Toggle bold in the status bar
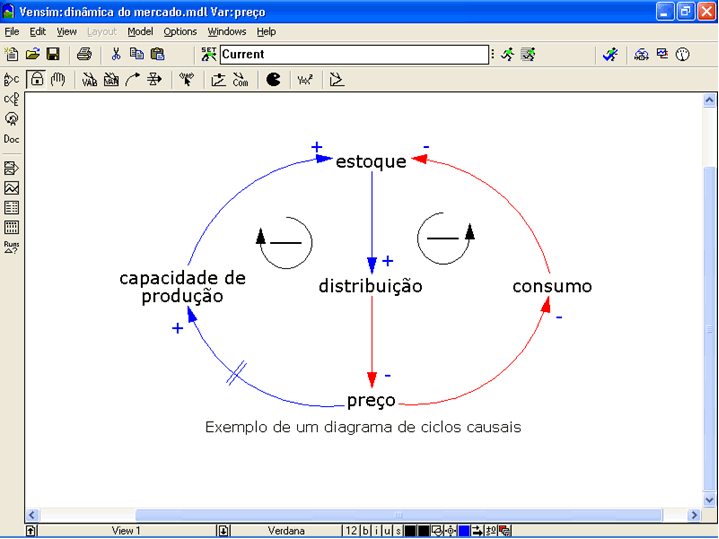 point(365,531)
